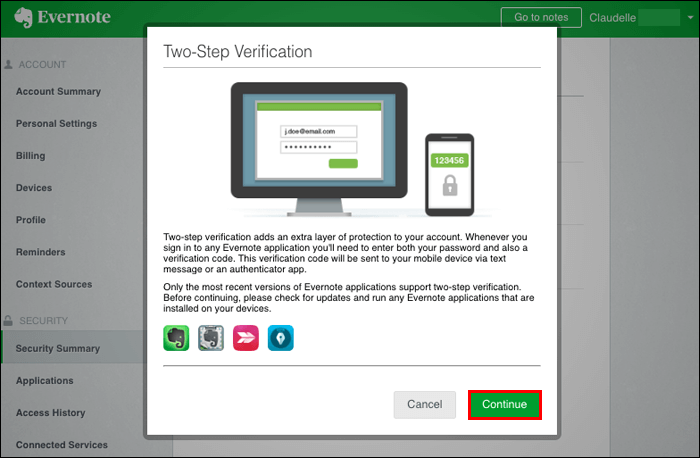Click the ACCOUNT section heading
The width and height of the screenshot is (700, 458).
[42, 65]
